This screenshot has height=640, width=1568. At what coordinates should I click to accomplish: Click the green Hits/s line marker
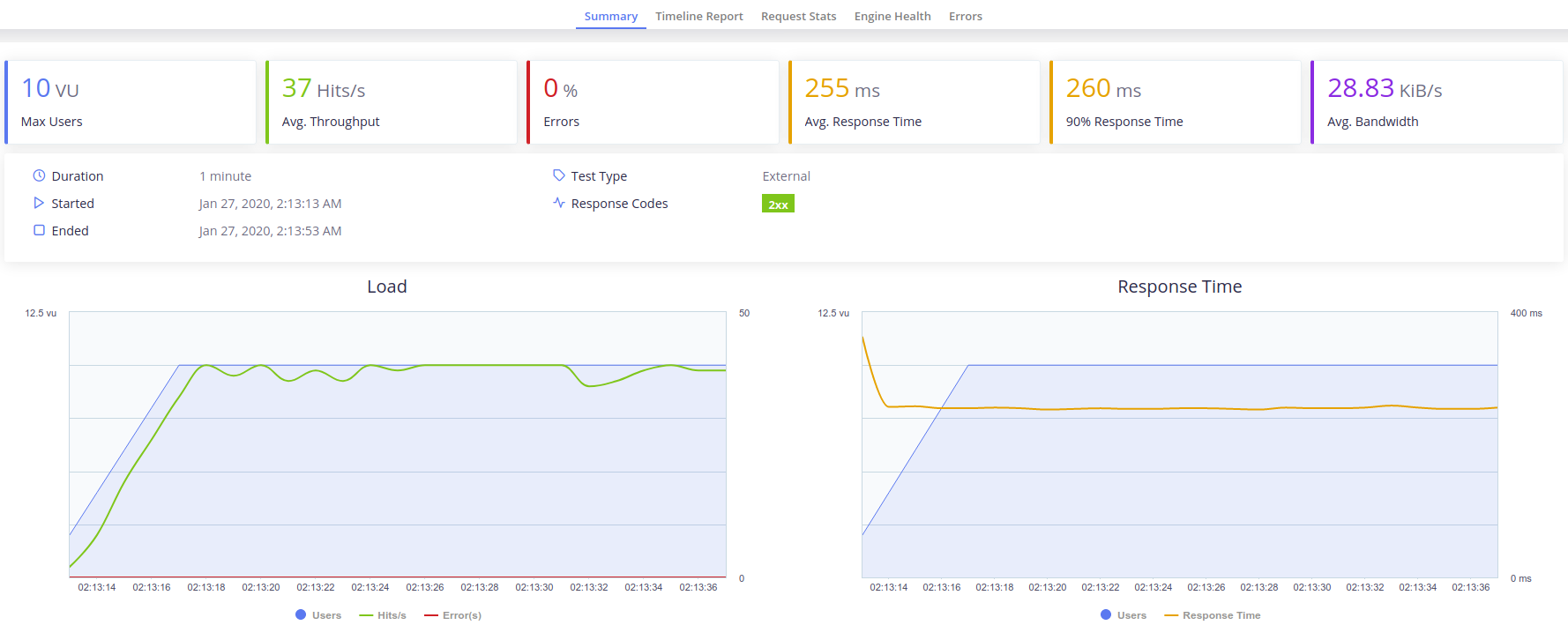[x=366, y=615]
